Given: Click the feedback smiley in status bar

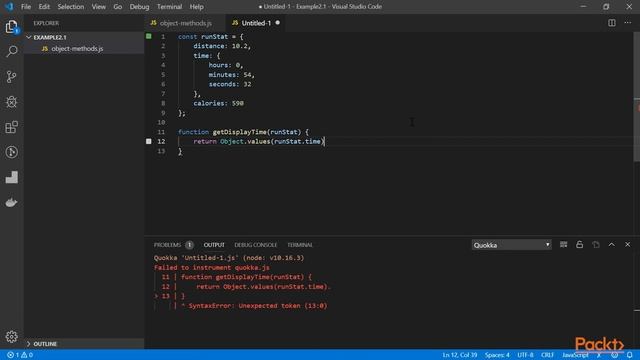Looking at the screenshot, I should coord(615,355).
